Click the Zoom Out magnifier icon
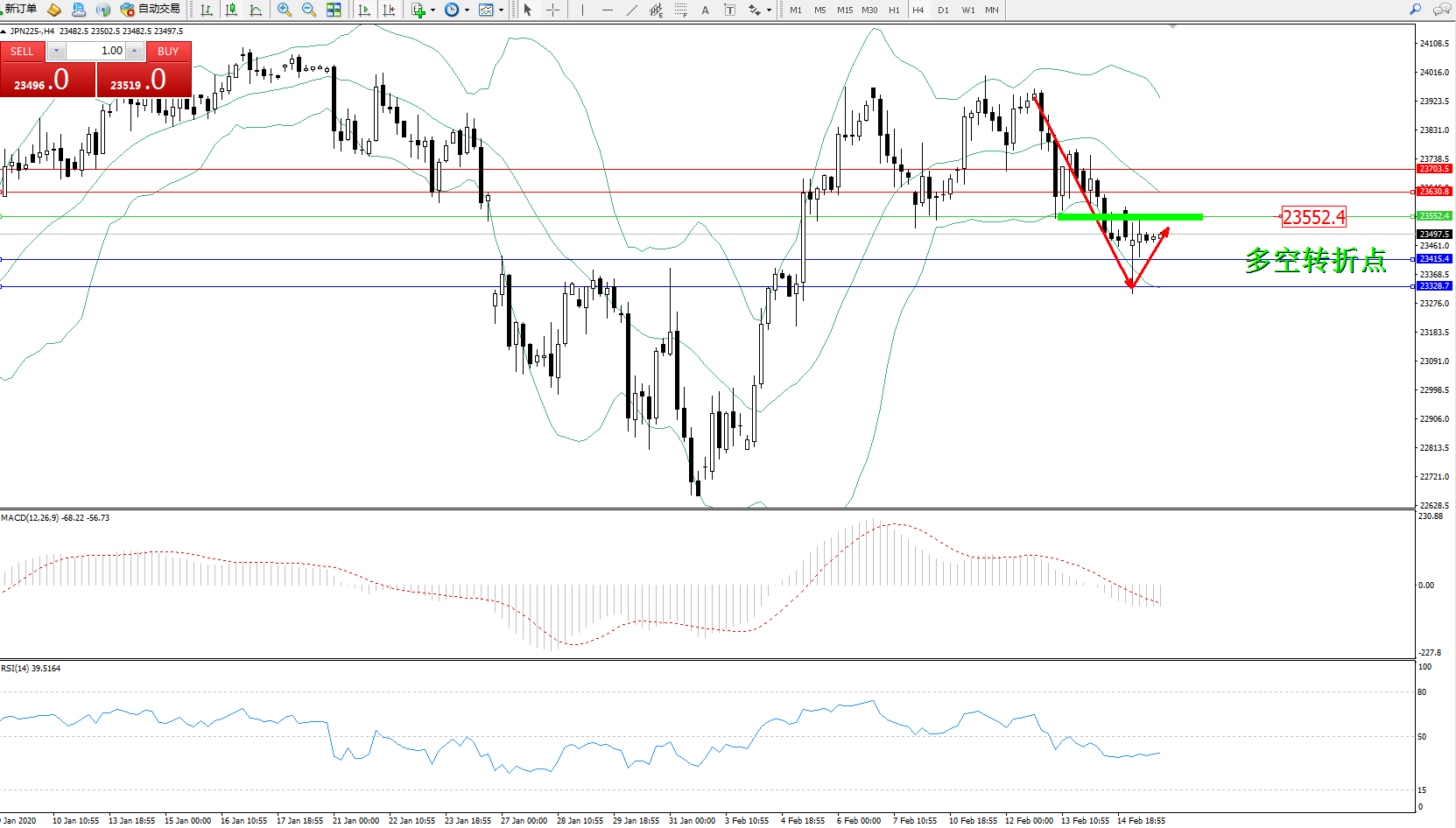 coord(309,10)
